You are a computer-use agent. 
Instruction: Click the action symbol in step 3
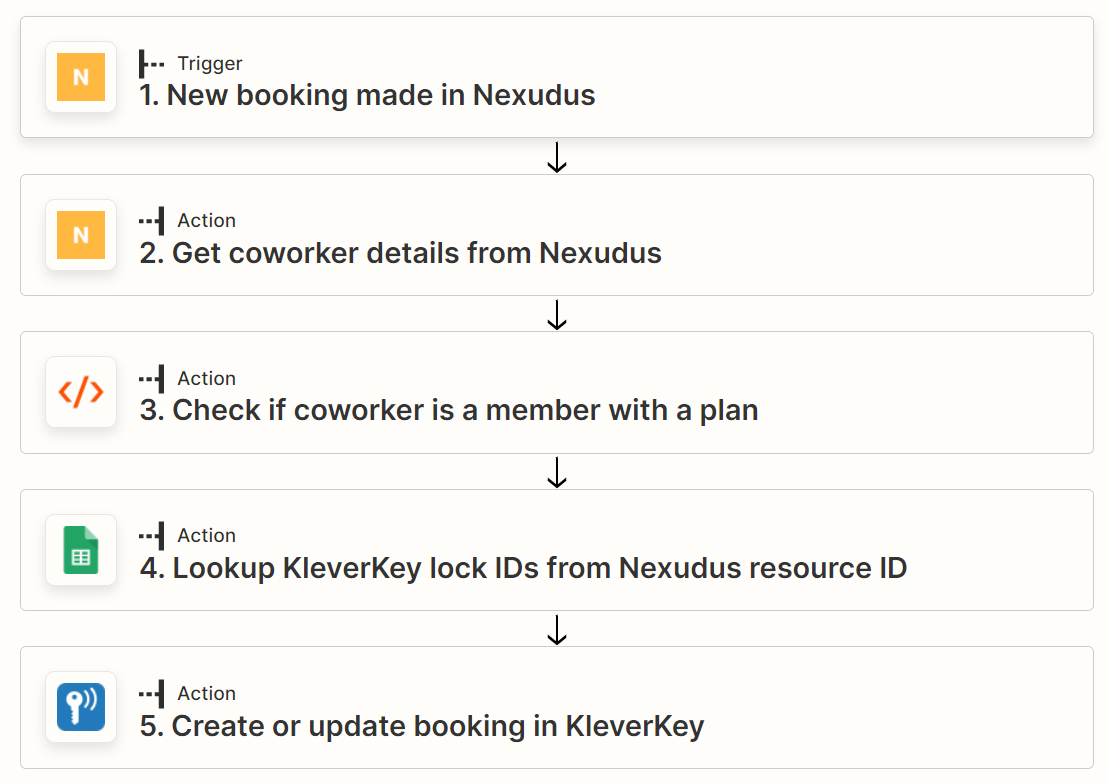pos(151,378)
